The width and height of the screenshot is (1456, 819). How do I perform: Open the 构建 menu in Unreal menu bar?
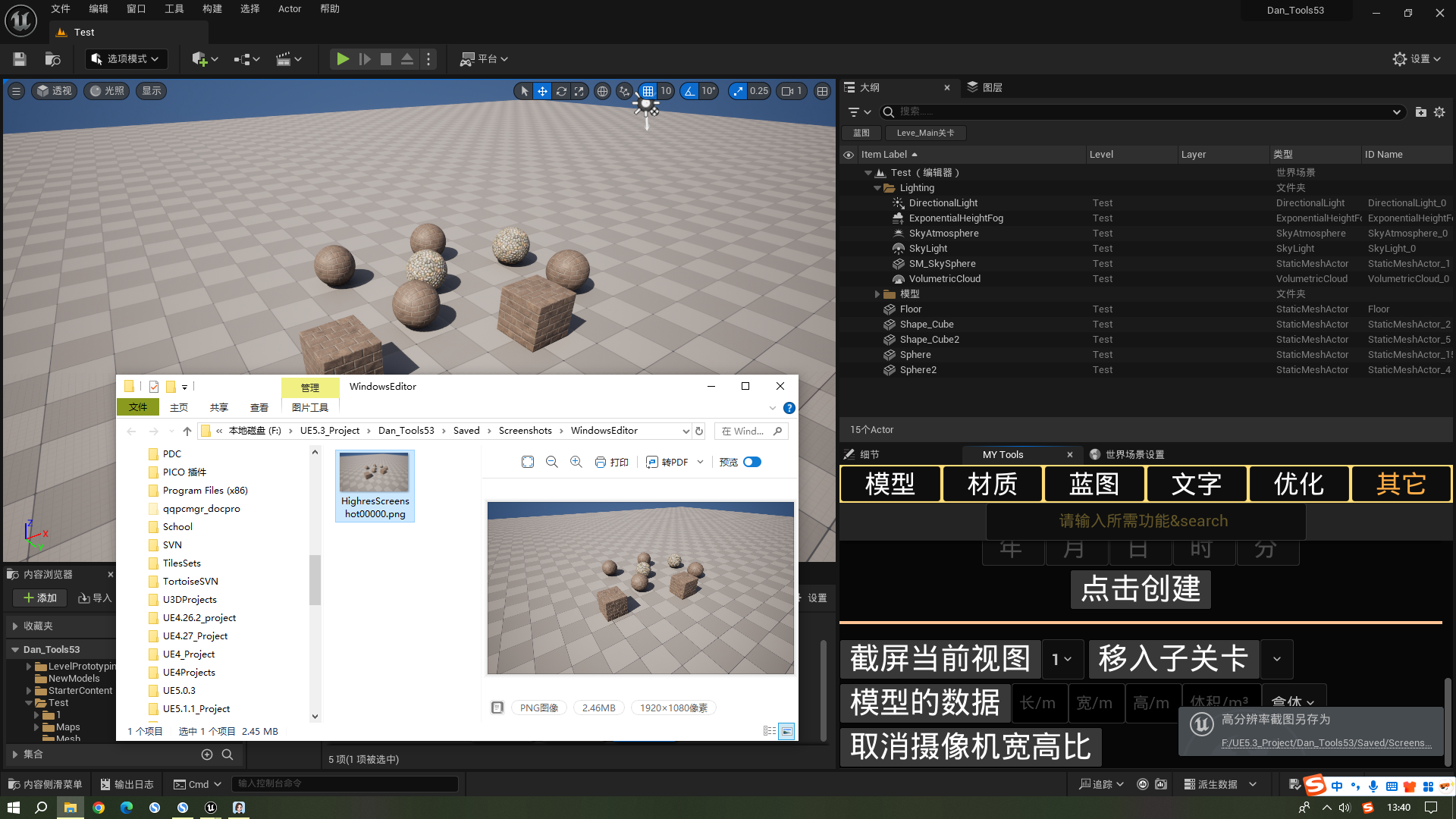(x=212, y=9)
